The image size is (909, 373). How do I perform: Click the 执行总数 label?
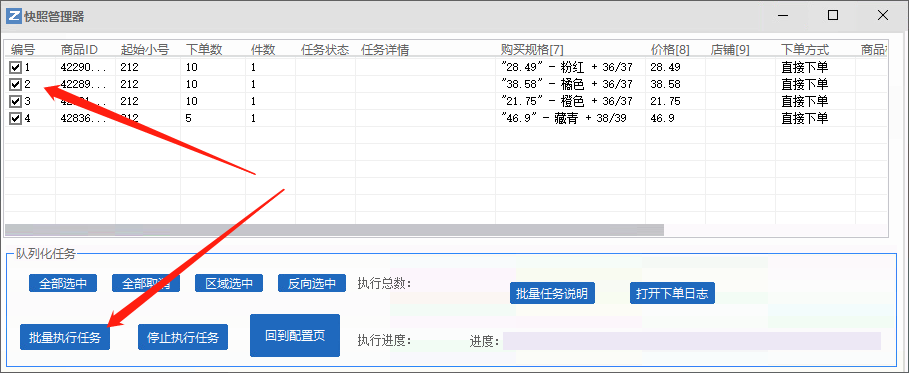click(x=384, y=284)
